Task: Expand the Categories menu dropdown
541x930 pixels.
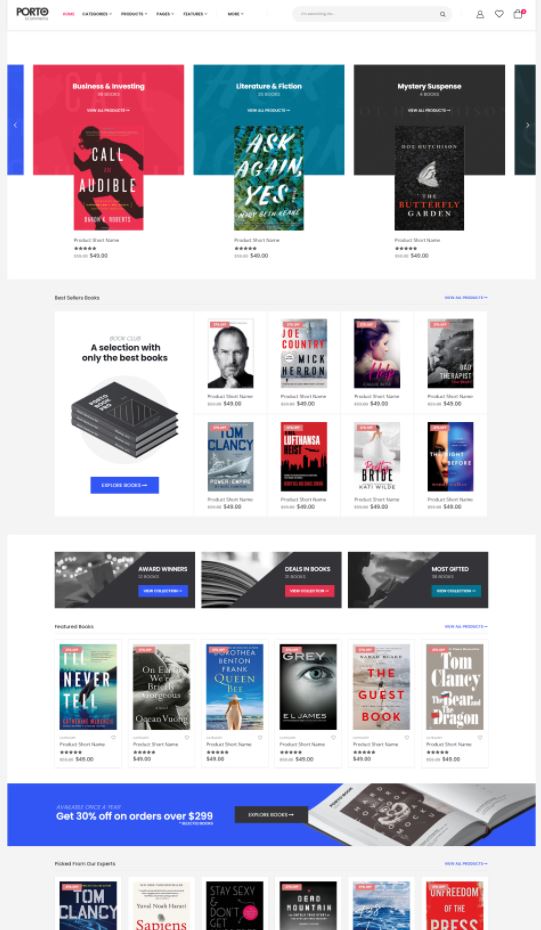Action: tap(97, 14)
